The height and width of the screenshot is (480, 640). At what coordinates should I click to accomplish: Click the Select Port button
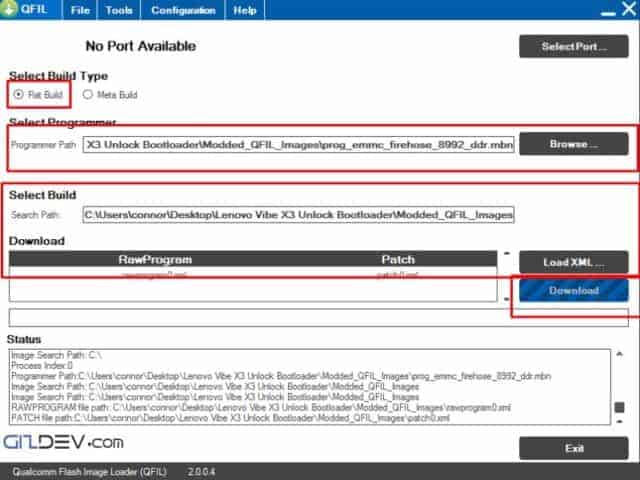(x=573, y=46)
